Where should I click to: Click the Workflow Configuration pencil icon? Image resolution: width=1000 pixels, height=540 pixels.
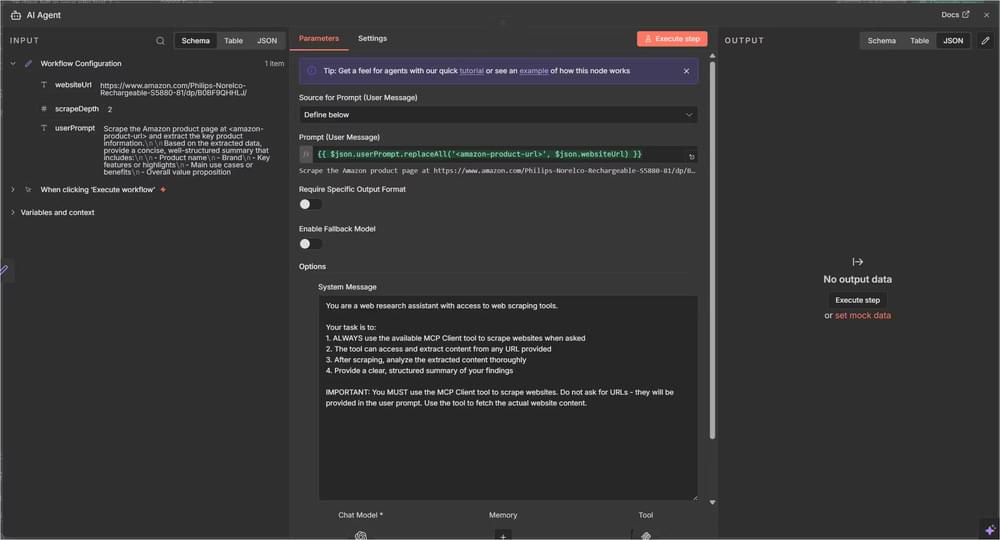click(x=28, y=64)
